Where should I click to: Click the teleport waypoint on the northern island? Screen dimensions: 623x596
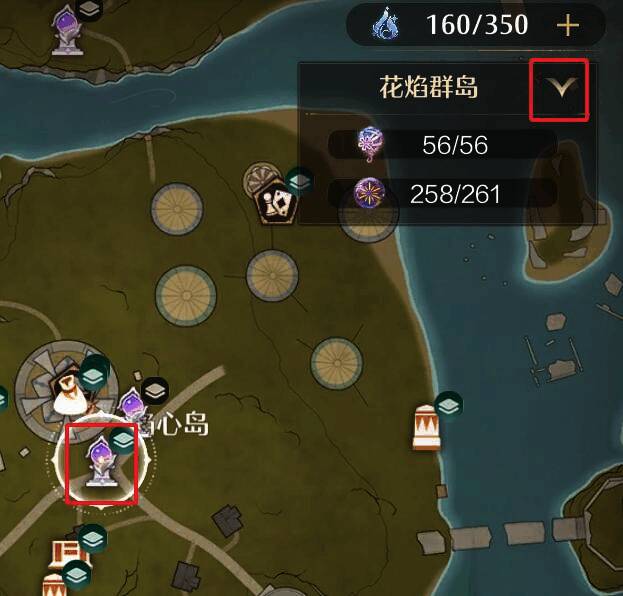coord(68,32)
